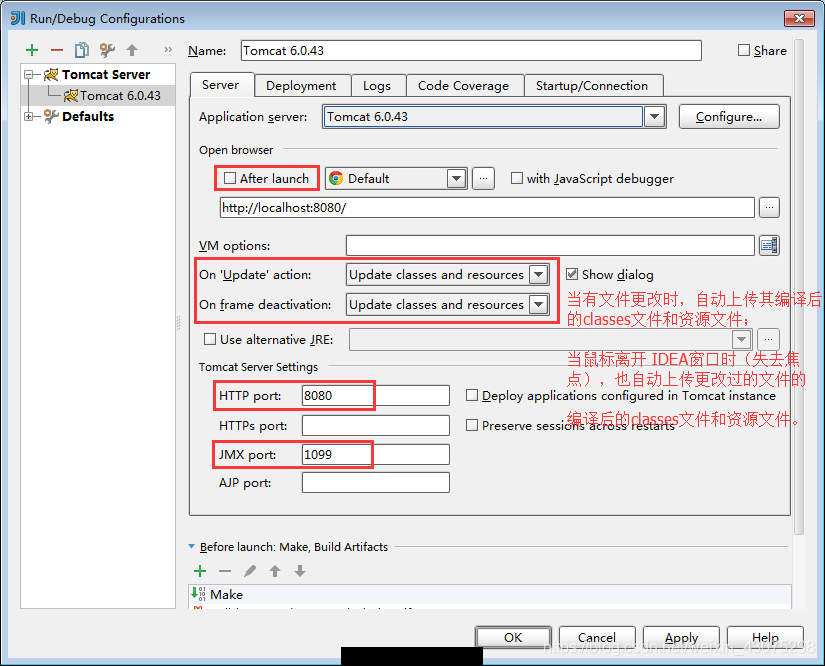The height and width of the screenshot is (666, 825).
Task: Move configuration up in left toolbar
Action: 132,51
